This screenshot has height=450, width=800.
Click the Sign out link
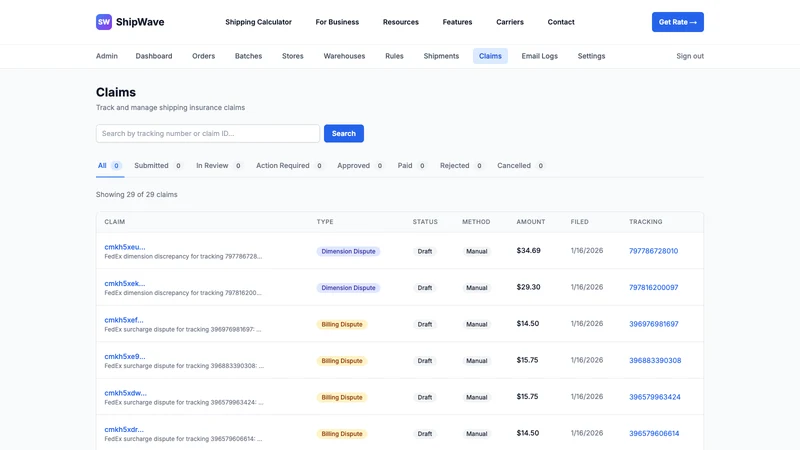[690, 56]
